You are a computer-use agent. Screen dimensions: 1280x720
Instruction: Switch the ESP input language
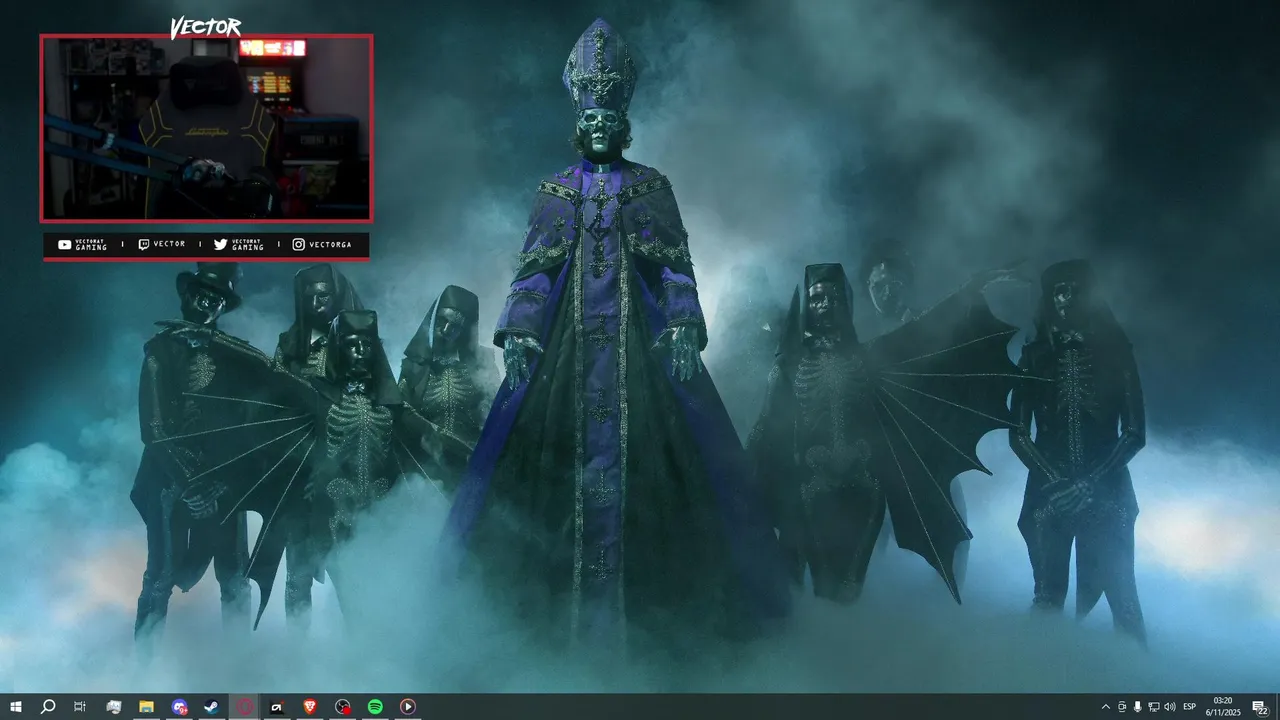1190,707
